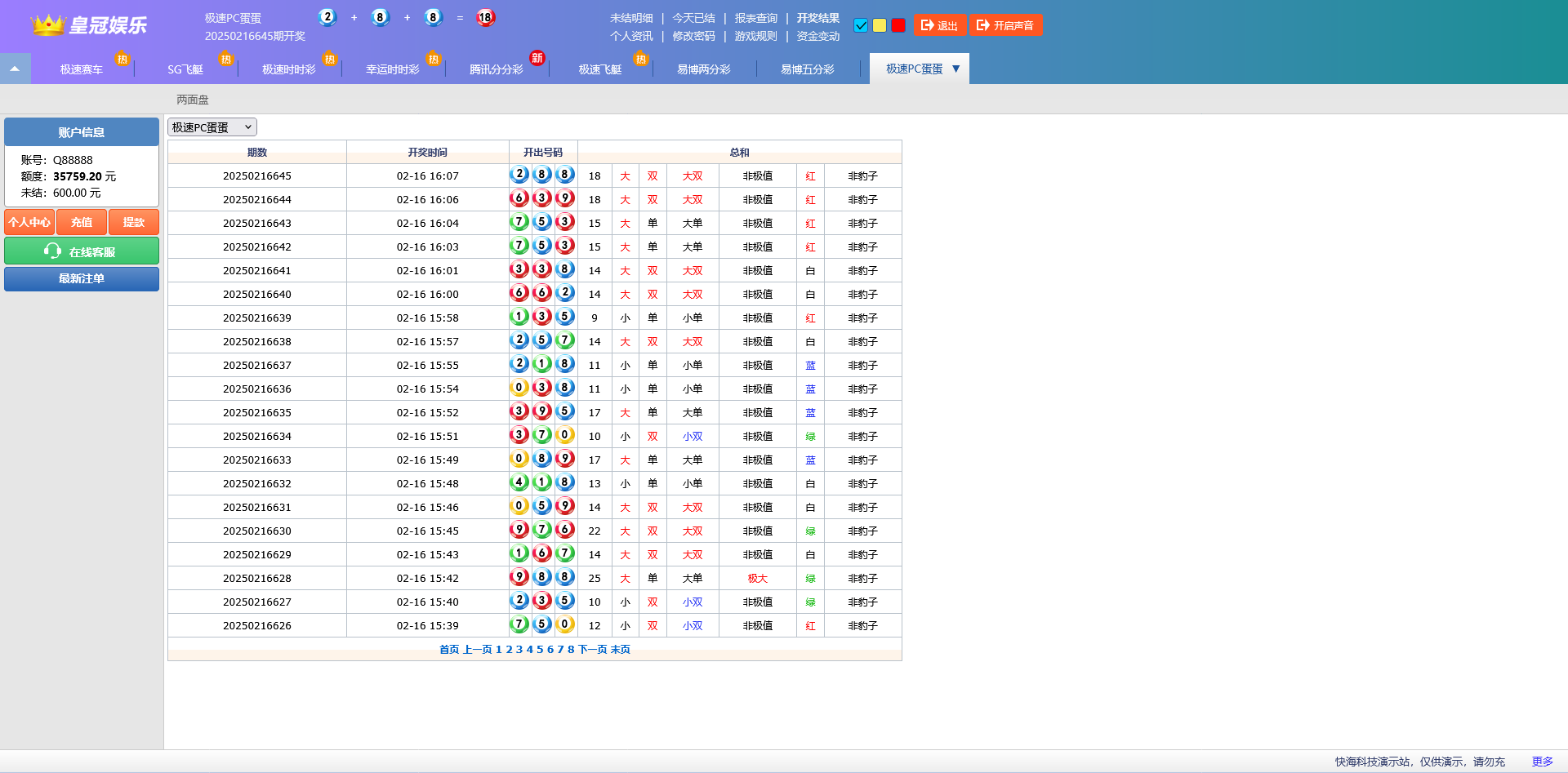
Task: Click the 热 badge on 极速时时彩
Action: click(x=330, y=59)
